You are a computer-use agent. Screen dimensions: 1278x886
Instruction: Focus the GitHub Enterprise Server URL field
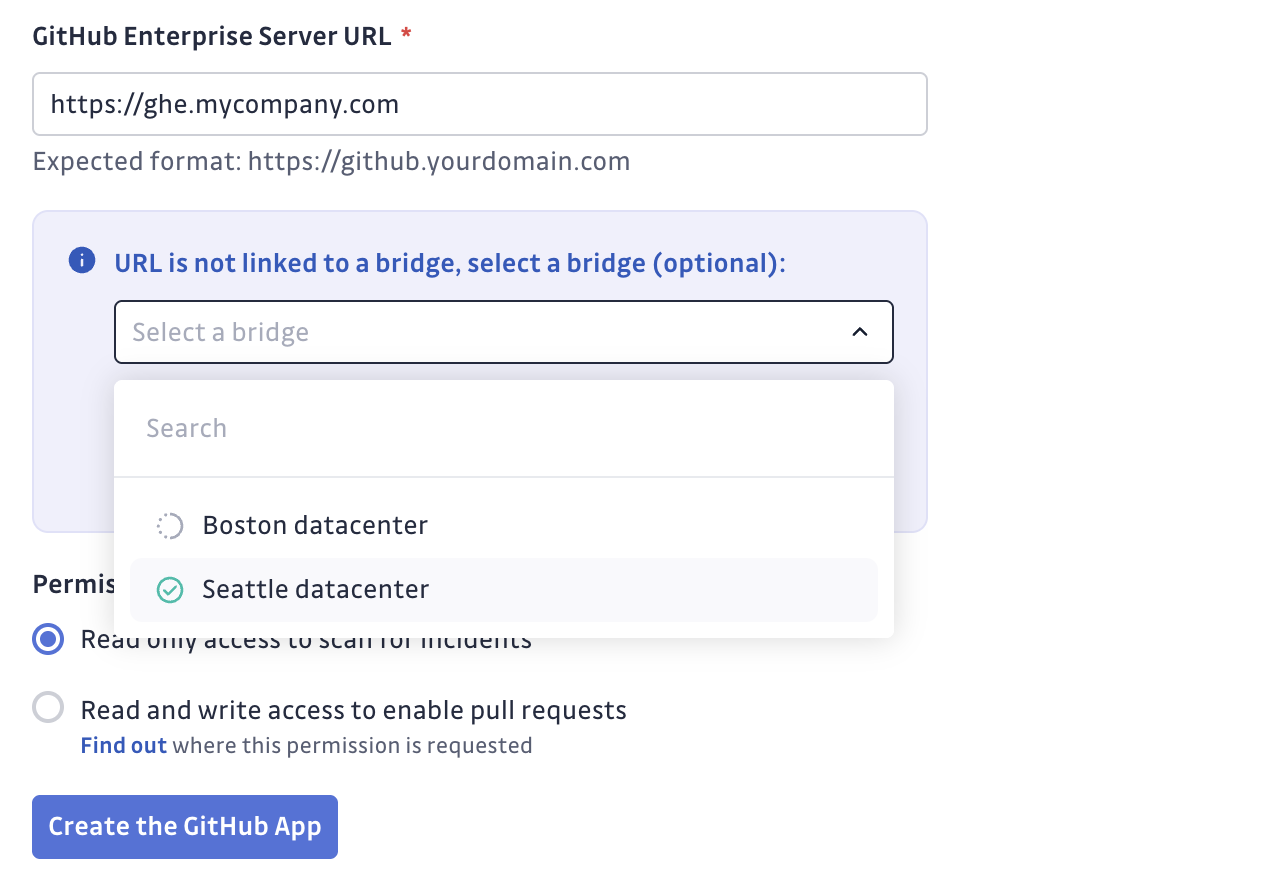pyautogui.click(x=480, y=104)
